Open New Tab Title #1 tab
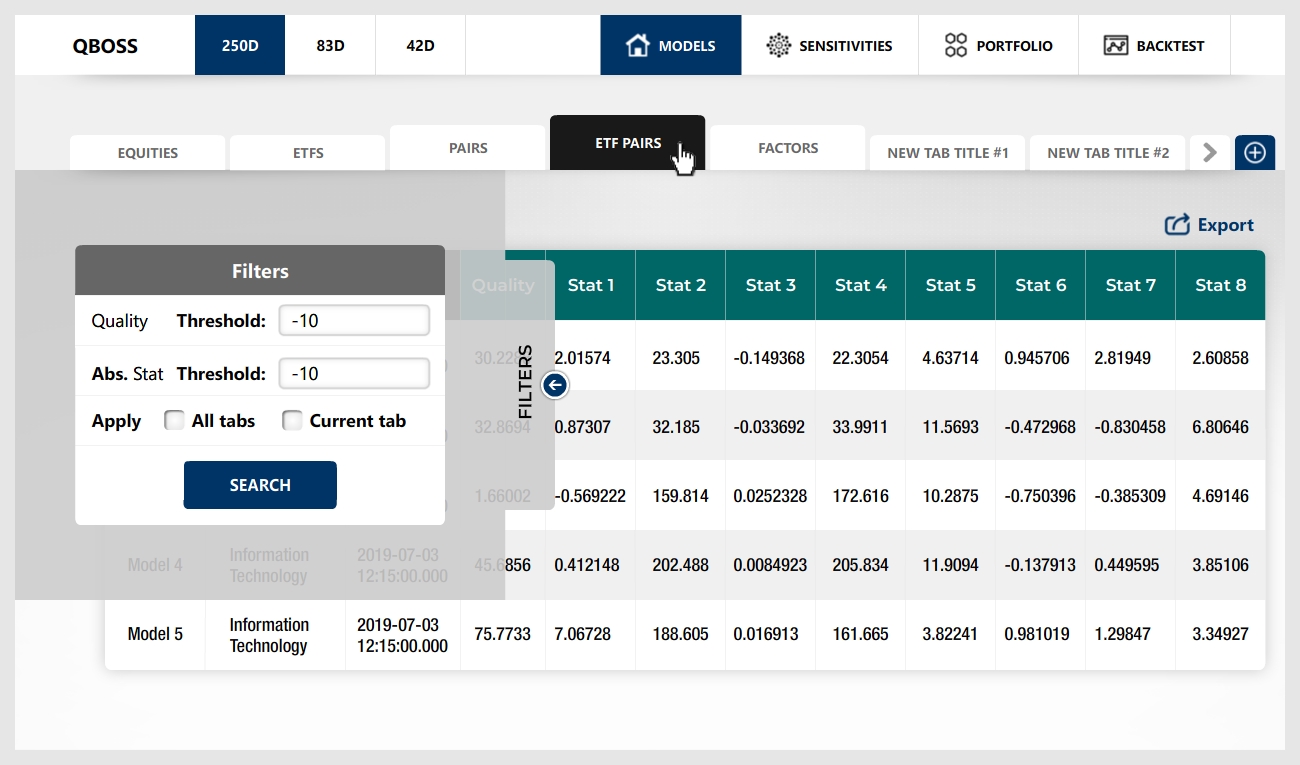The height and width of the screenshot is (765, 1300). tap(948, 153)
